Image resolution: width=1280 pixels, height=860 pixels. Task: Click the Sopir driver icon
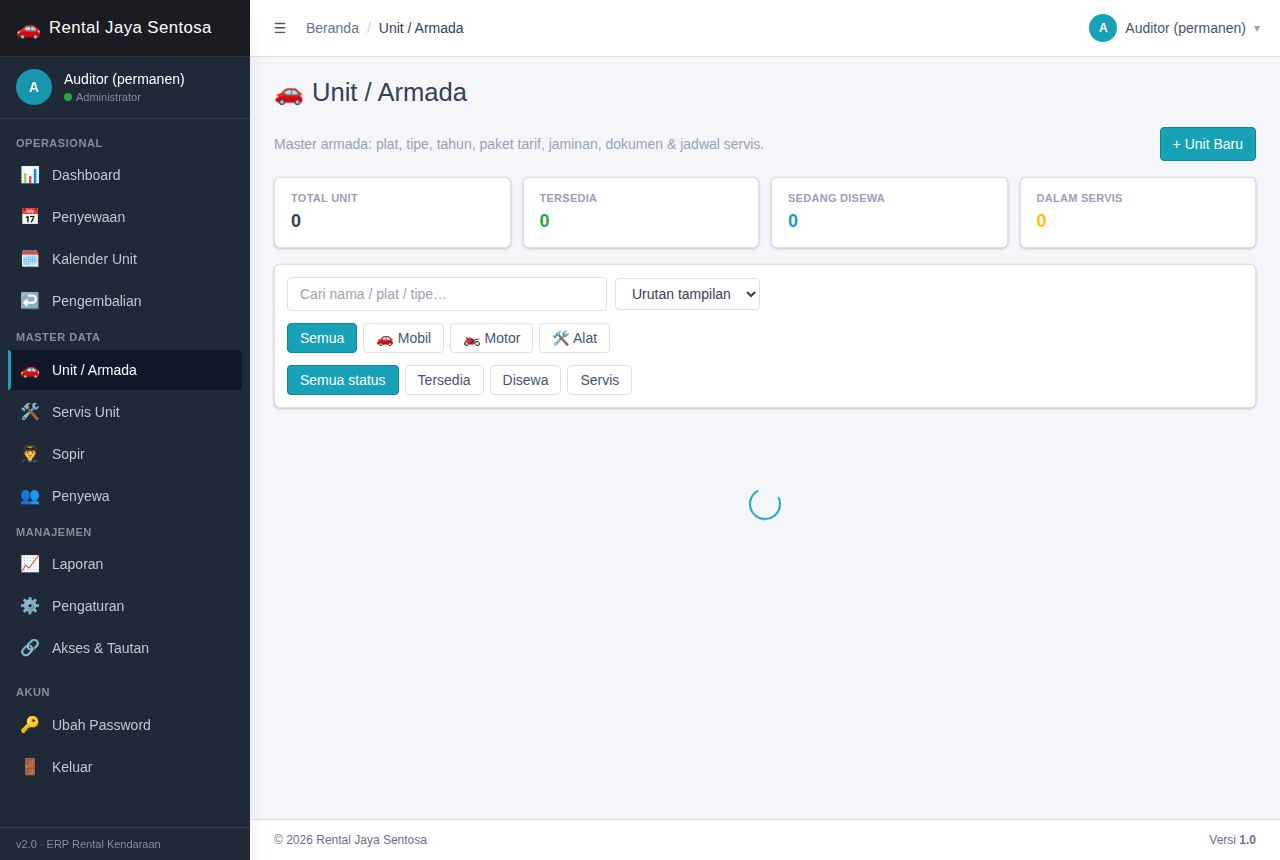pos(30,454)
